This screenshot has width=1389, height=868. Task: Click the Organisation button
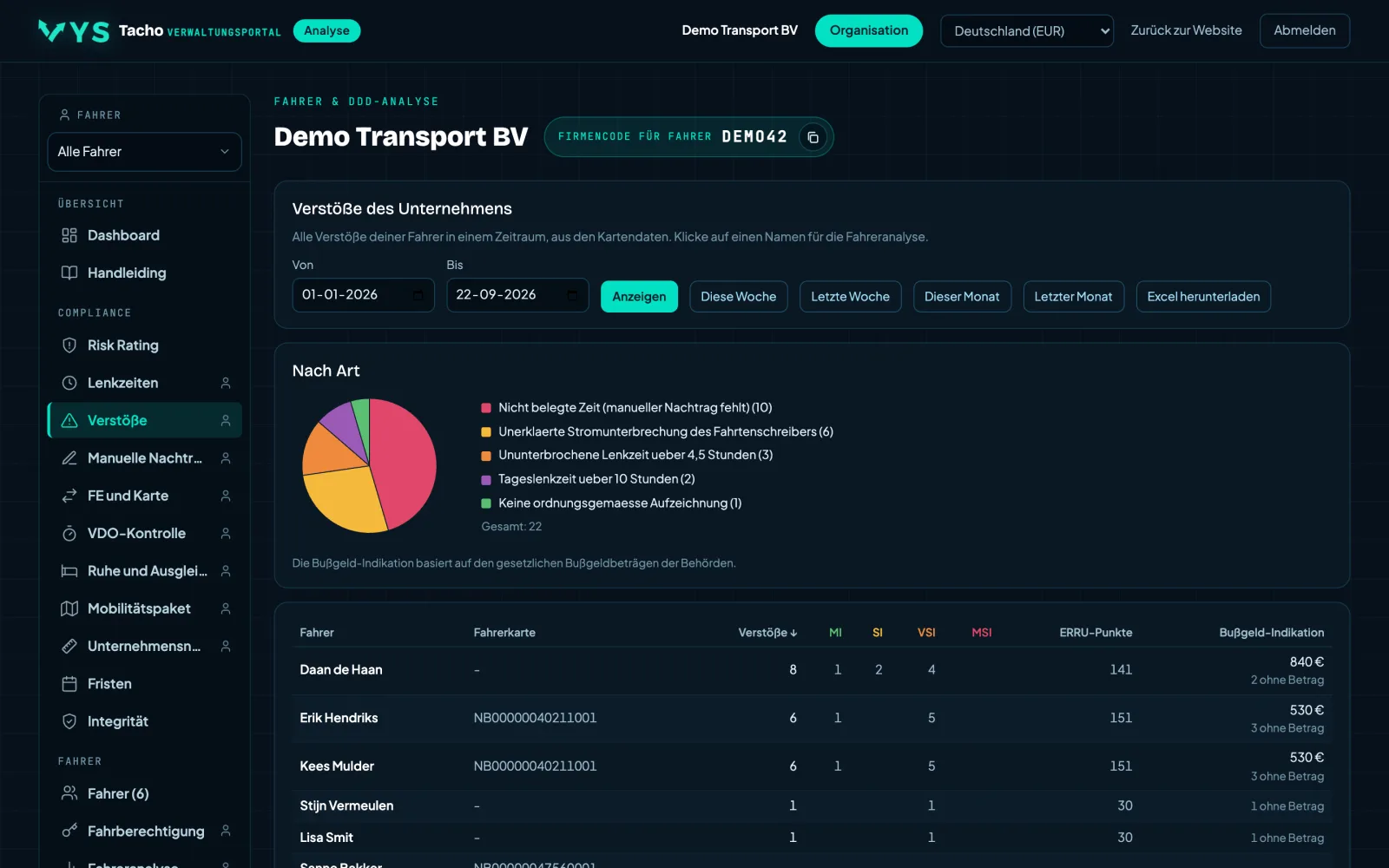tap(869, 31)
